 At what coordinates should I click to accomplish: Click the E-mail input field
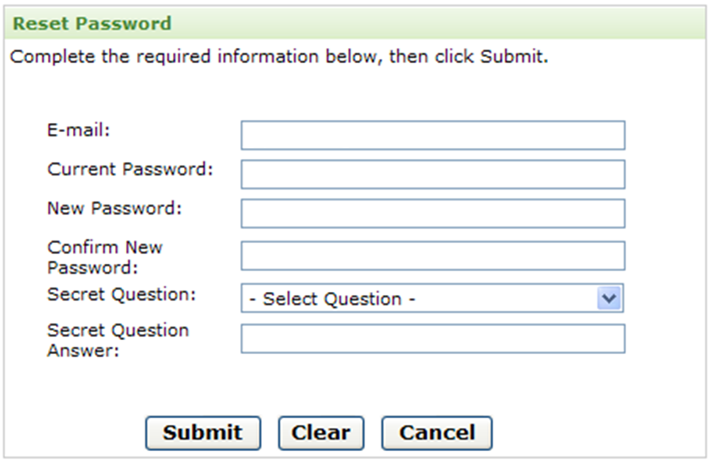[432, 135]
